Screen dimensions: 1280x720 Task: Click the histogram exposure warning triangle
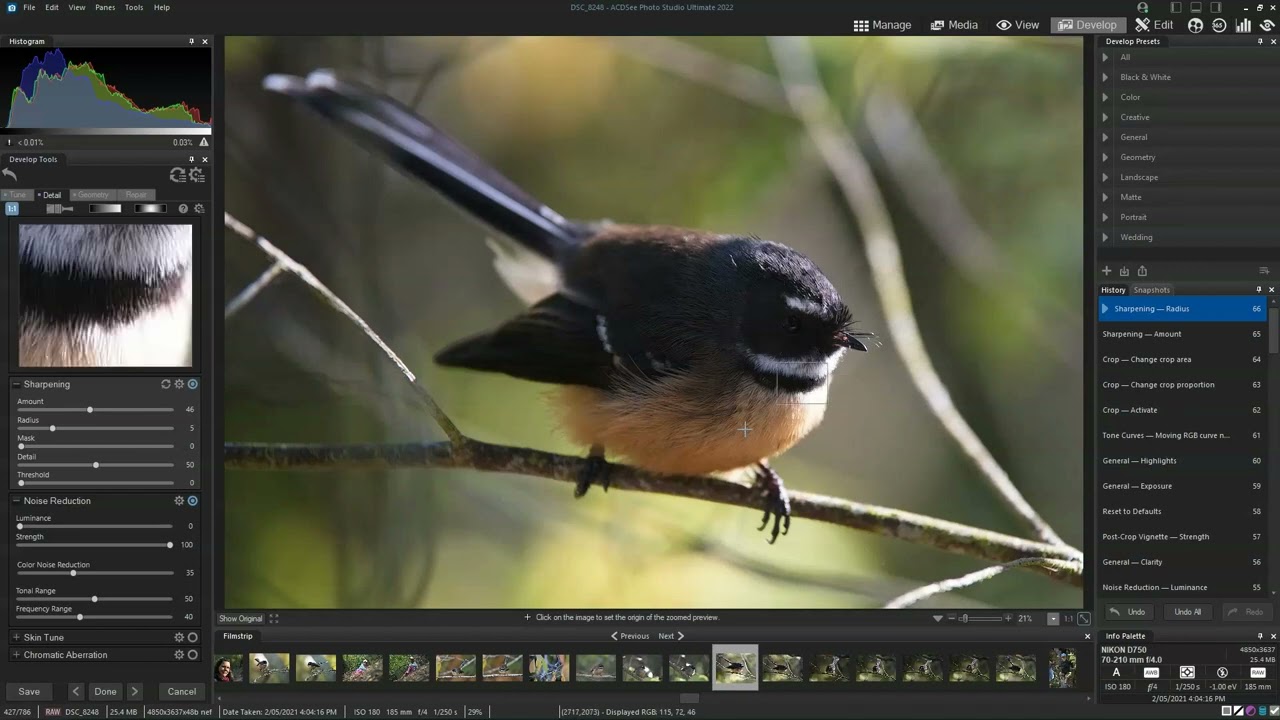tap(204, 142)
